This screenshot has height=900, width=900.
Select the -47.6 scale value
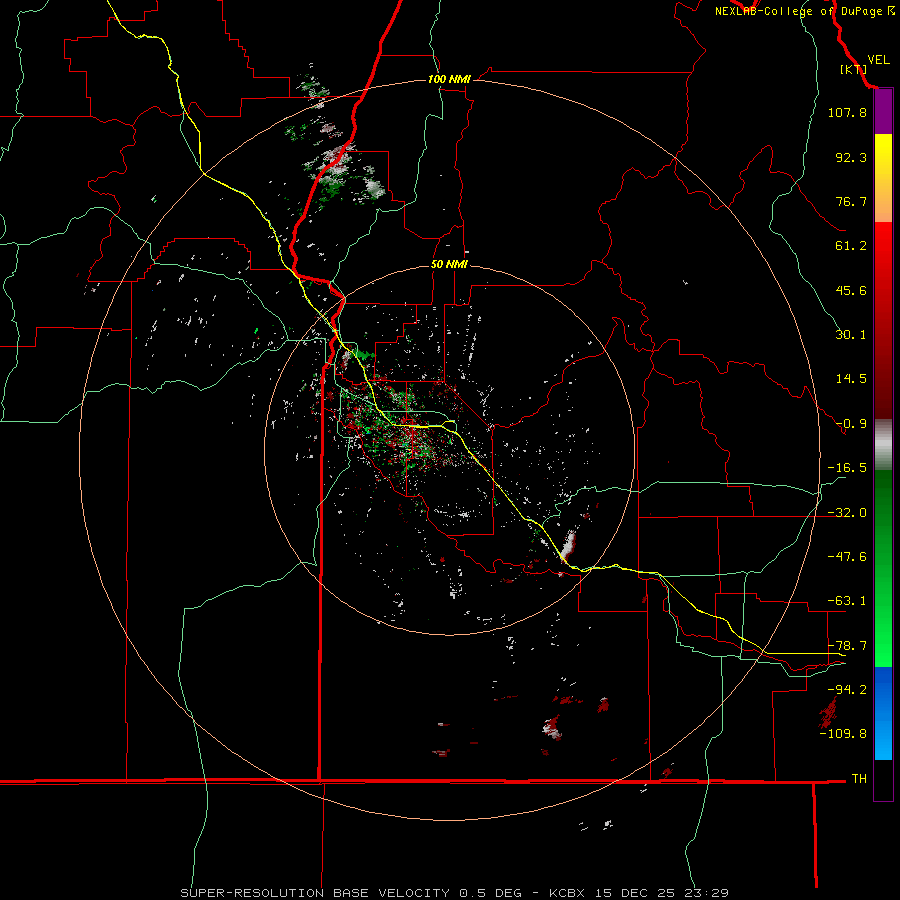pos(847,557)
